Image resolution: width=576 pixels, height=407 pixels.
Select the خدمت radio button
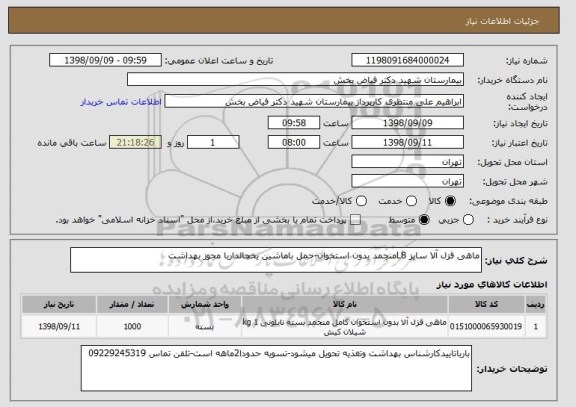point(411,201)
